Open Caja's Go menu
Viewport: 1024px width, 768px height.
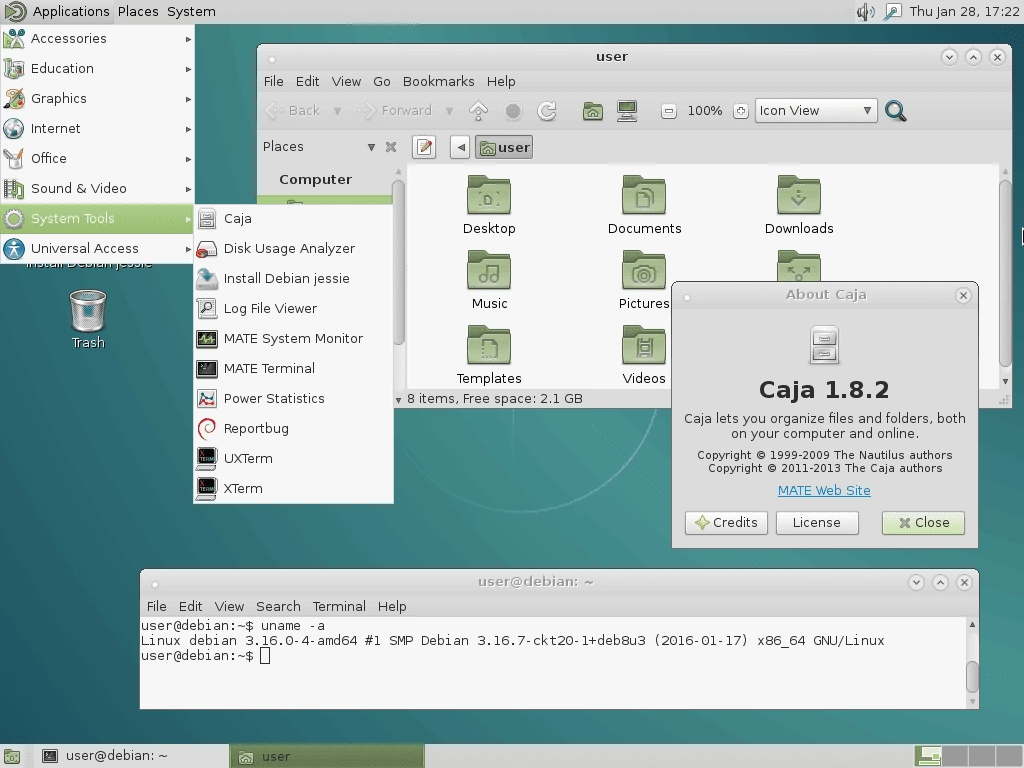click(x=381, y=82)
